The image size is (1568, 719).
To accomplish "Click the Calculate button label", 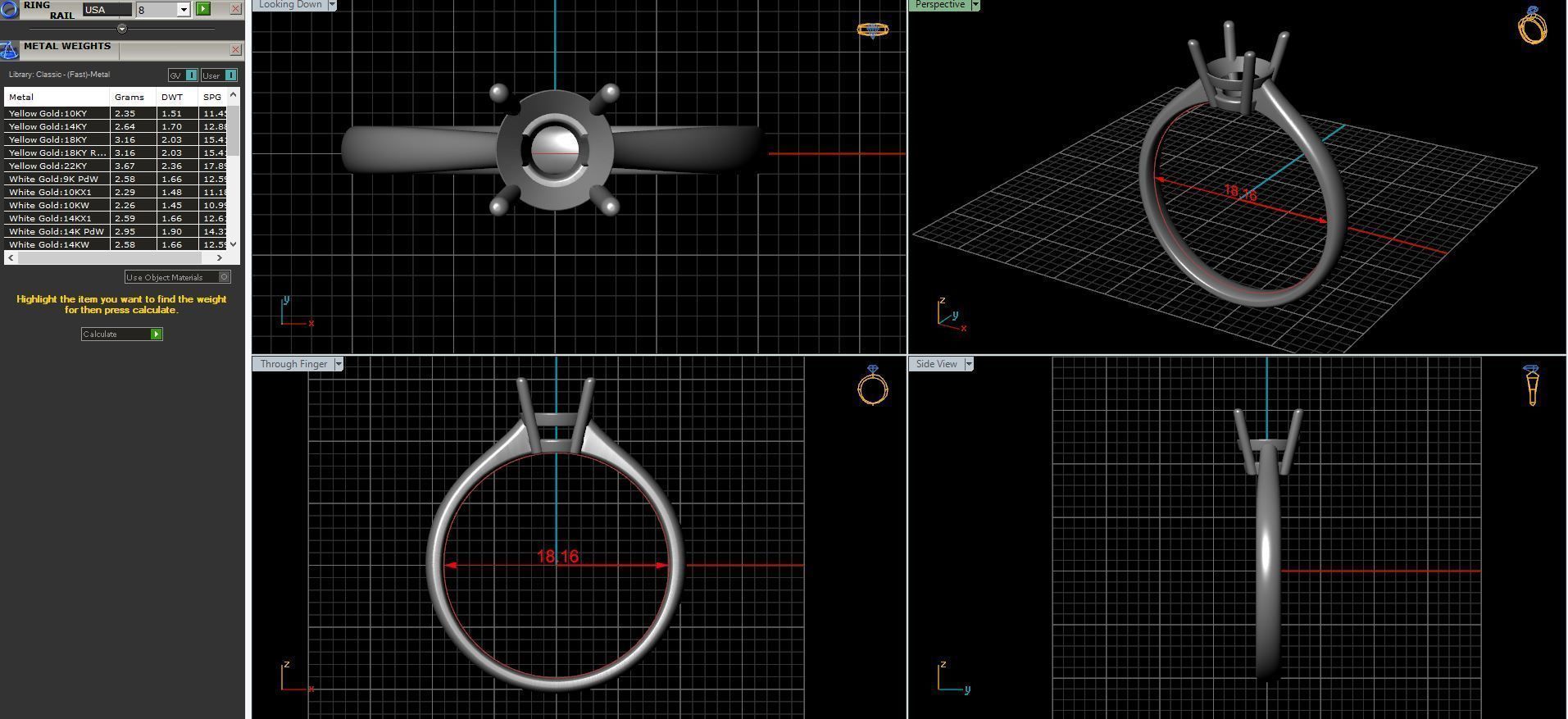I will (100, 334).
